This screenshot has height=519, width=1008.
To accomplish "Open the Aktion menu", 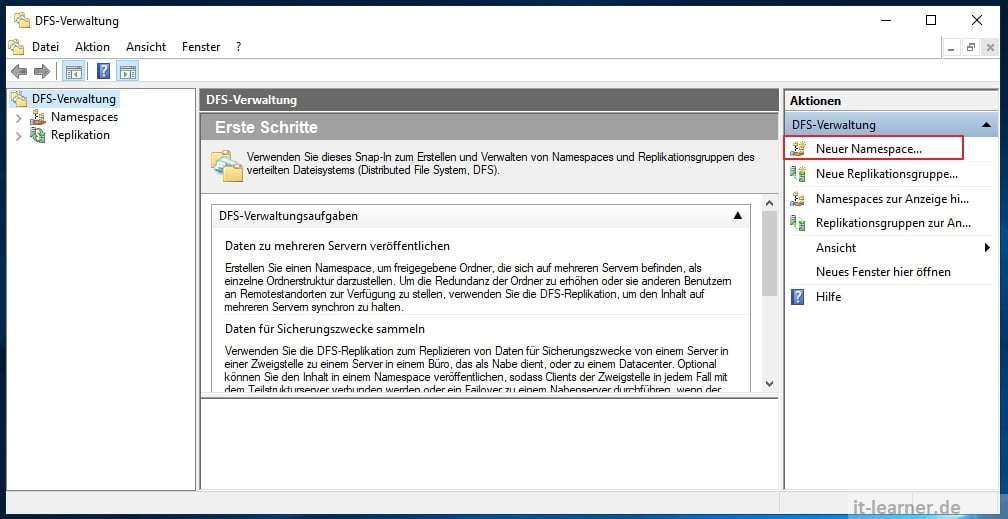I will coord(92,47).
